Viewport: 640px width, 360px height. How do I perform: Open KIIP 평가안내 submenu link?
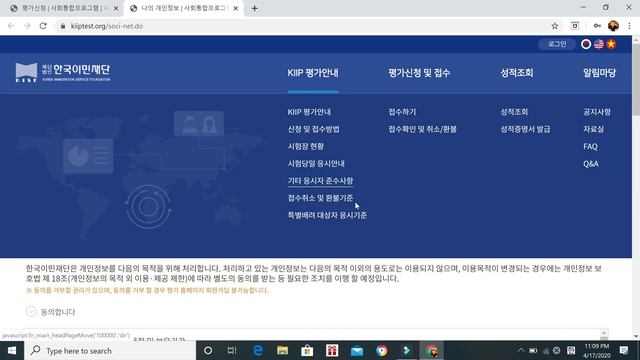309,112
